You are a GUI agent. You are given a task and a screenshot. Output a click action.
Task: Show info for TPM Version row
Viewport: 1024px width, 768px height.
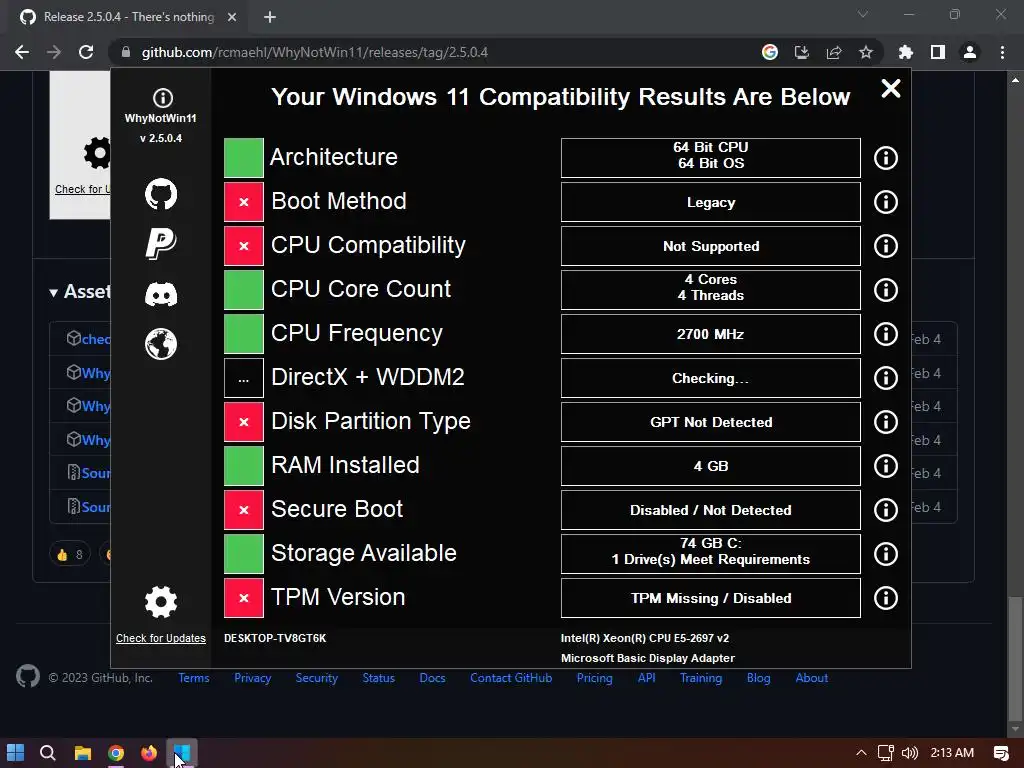tap(886, 598)
